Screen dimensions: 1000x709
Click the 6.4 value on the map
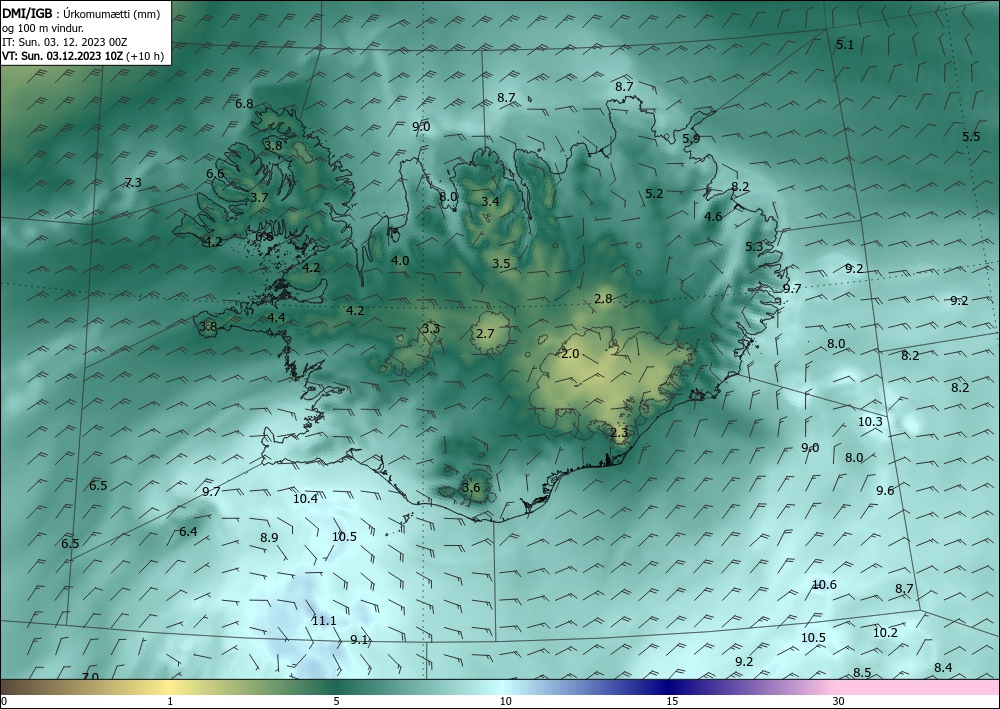point(188,532)
